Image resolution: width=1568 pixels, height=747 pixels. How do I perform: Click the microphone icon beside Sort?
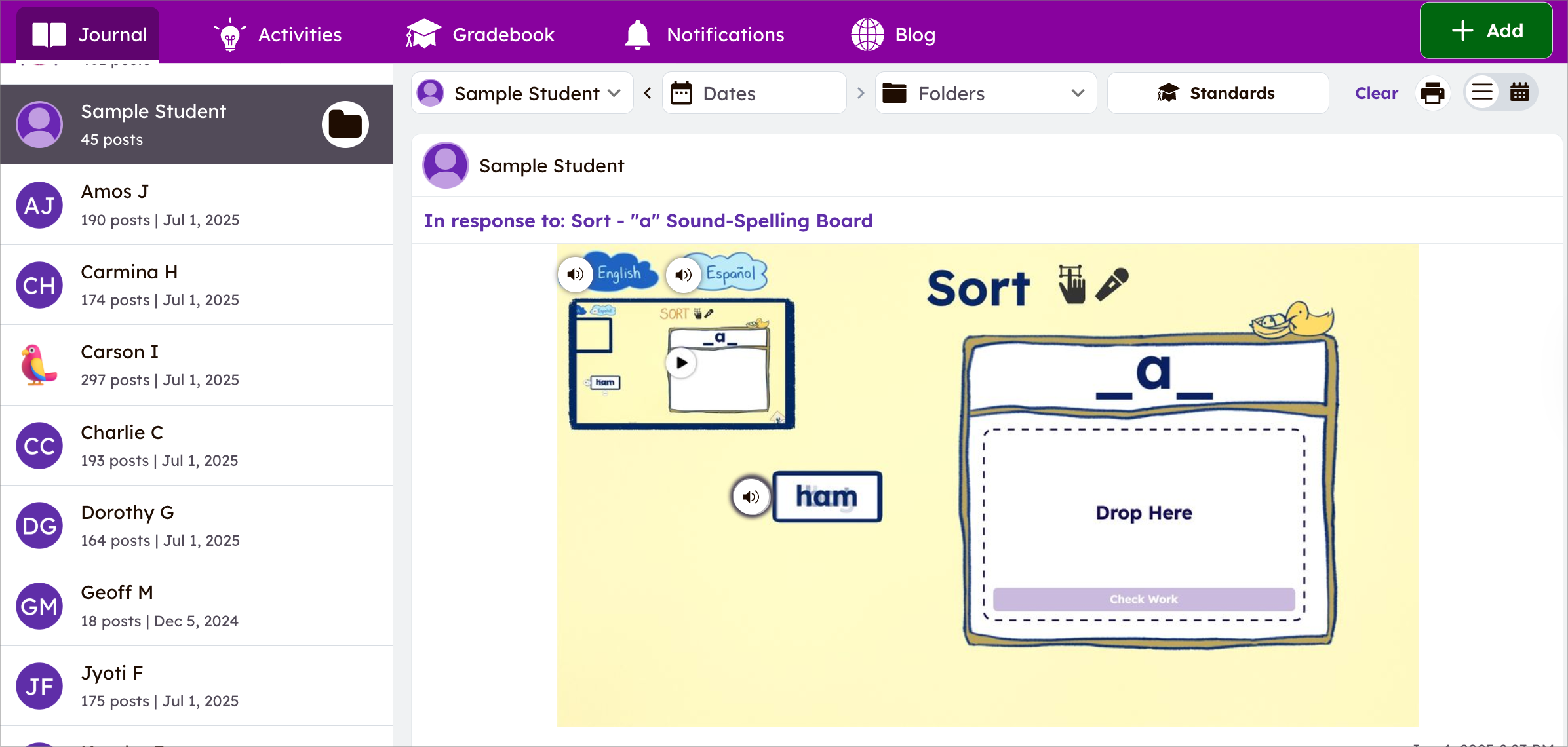(1112, 284)
